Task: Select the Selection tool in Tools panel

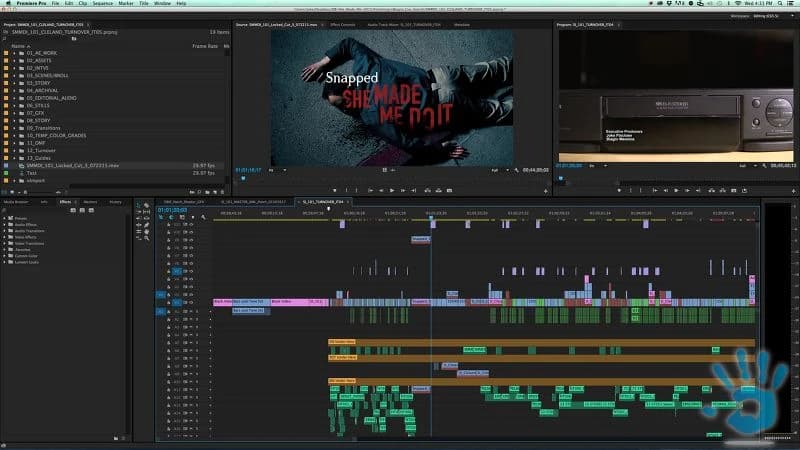Action: click(139, 205)
